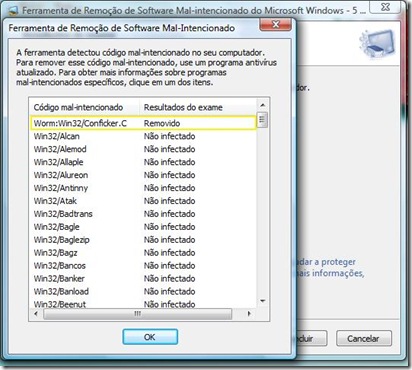Select the Win32/Bagz entry
The width and height of the screenshot is (412, 370).
click(56, 253)
